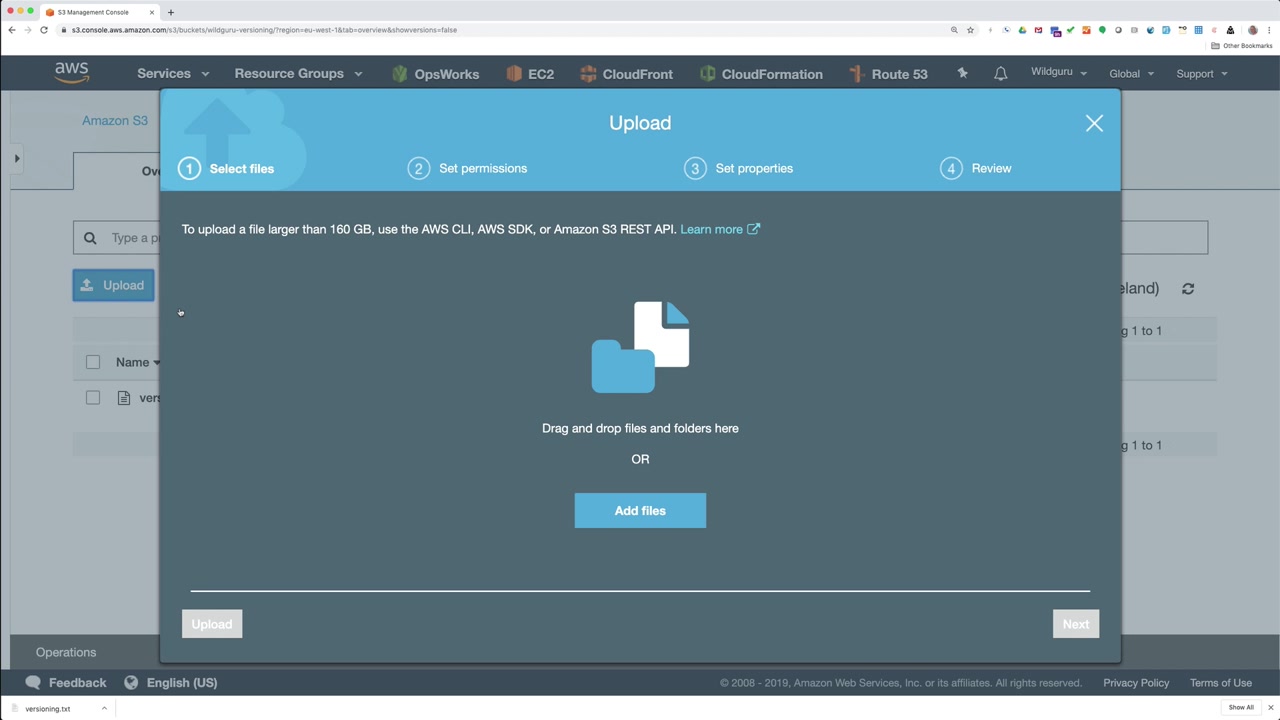Click the language globe icon
Screen dimensions: 1280x720
point(131,683)
